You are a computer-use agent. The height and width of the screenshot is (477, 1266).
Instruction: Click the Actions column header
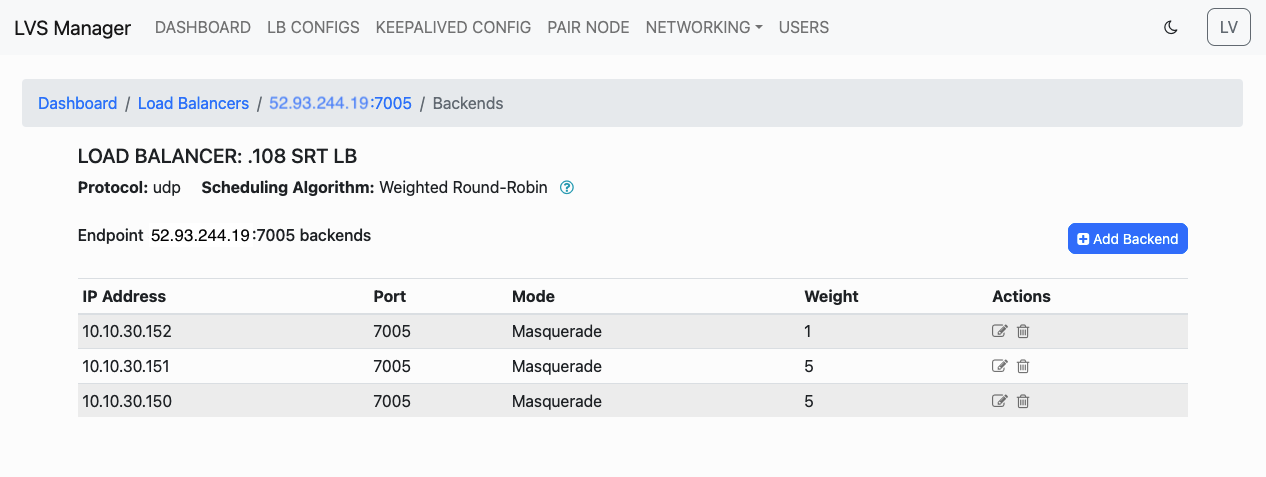pos(1021,296)
